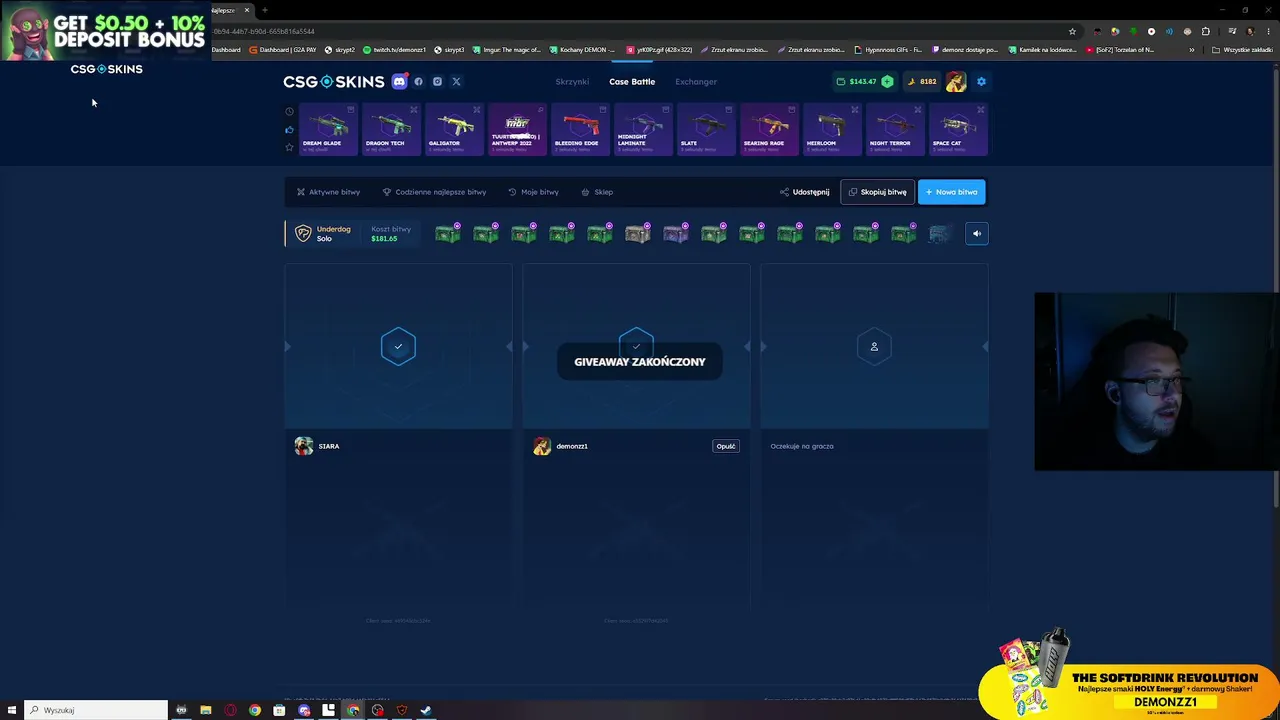
Task: Click the grey case in the battle row
Action: [638, 234]
